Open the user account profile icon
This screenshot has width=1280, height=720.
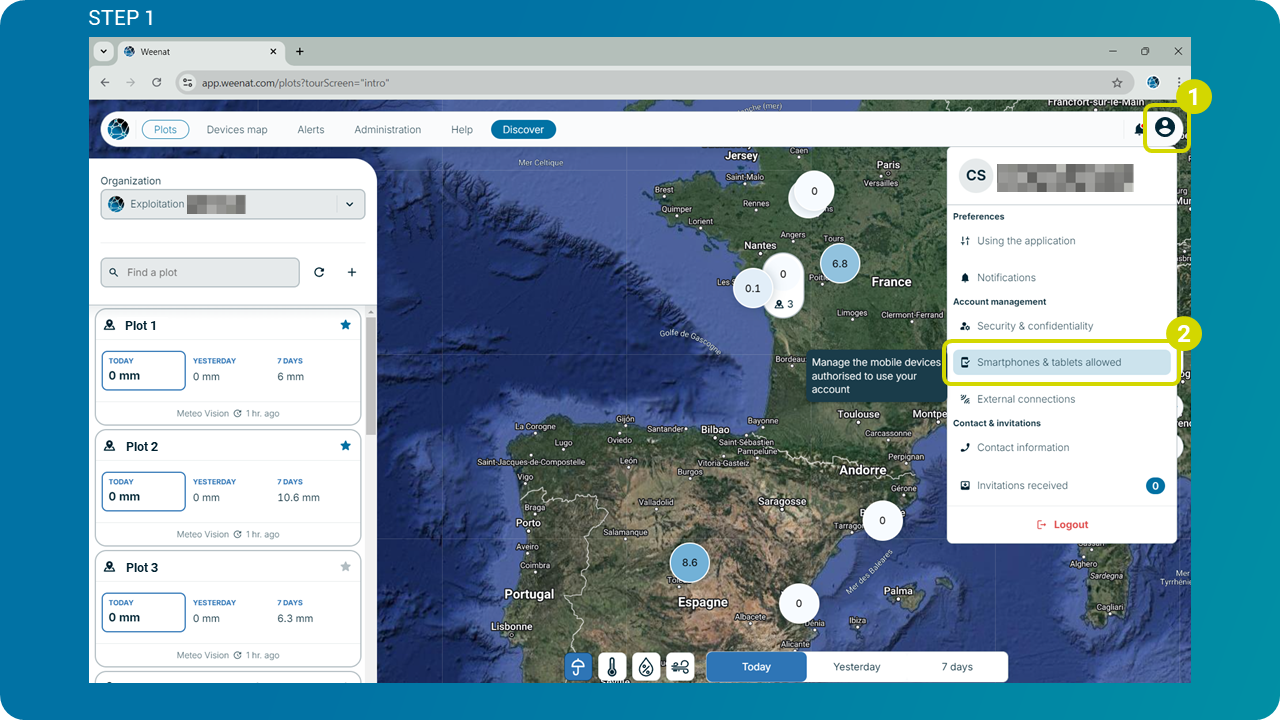pyautogui.click(x=1164, y=128)
